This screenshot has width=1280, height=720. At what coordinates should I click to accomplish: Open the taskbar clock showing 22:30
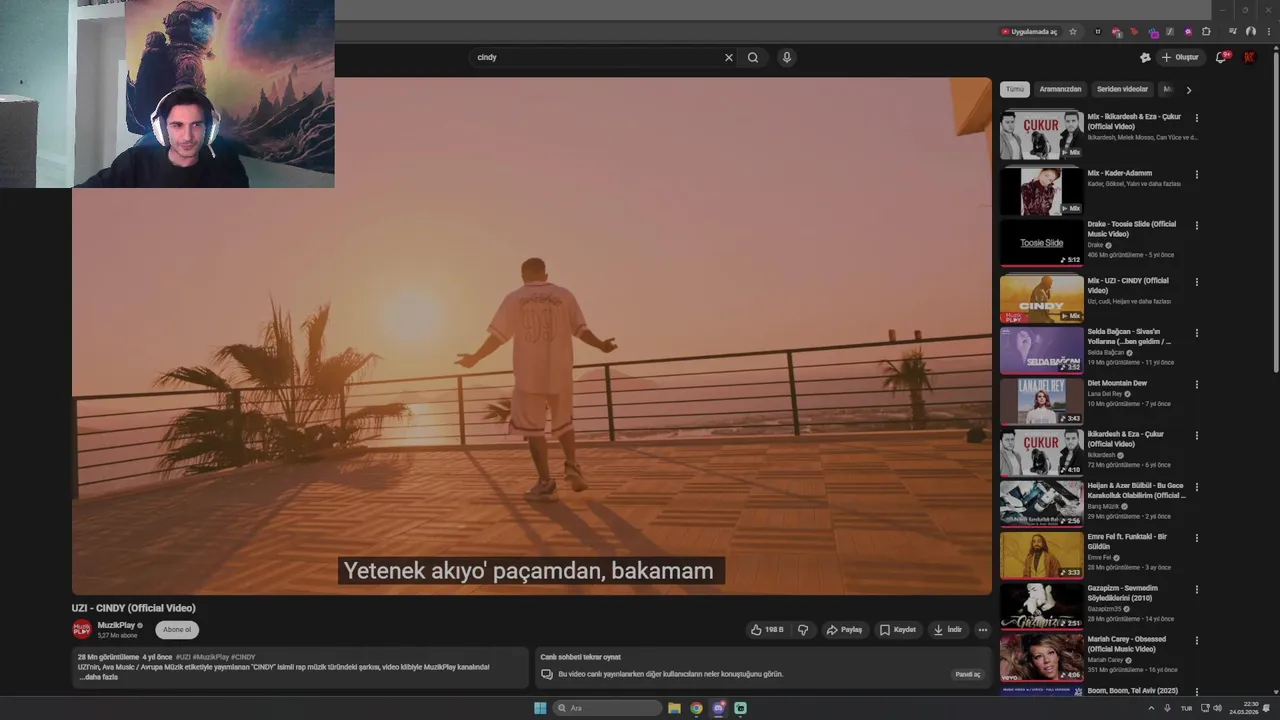(1244, 708)
